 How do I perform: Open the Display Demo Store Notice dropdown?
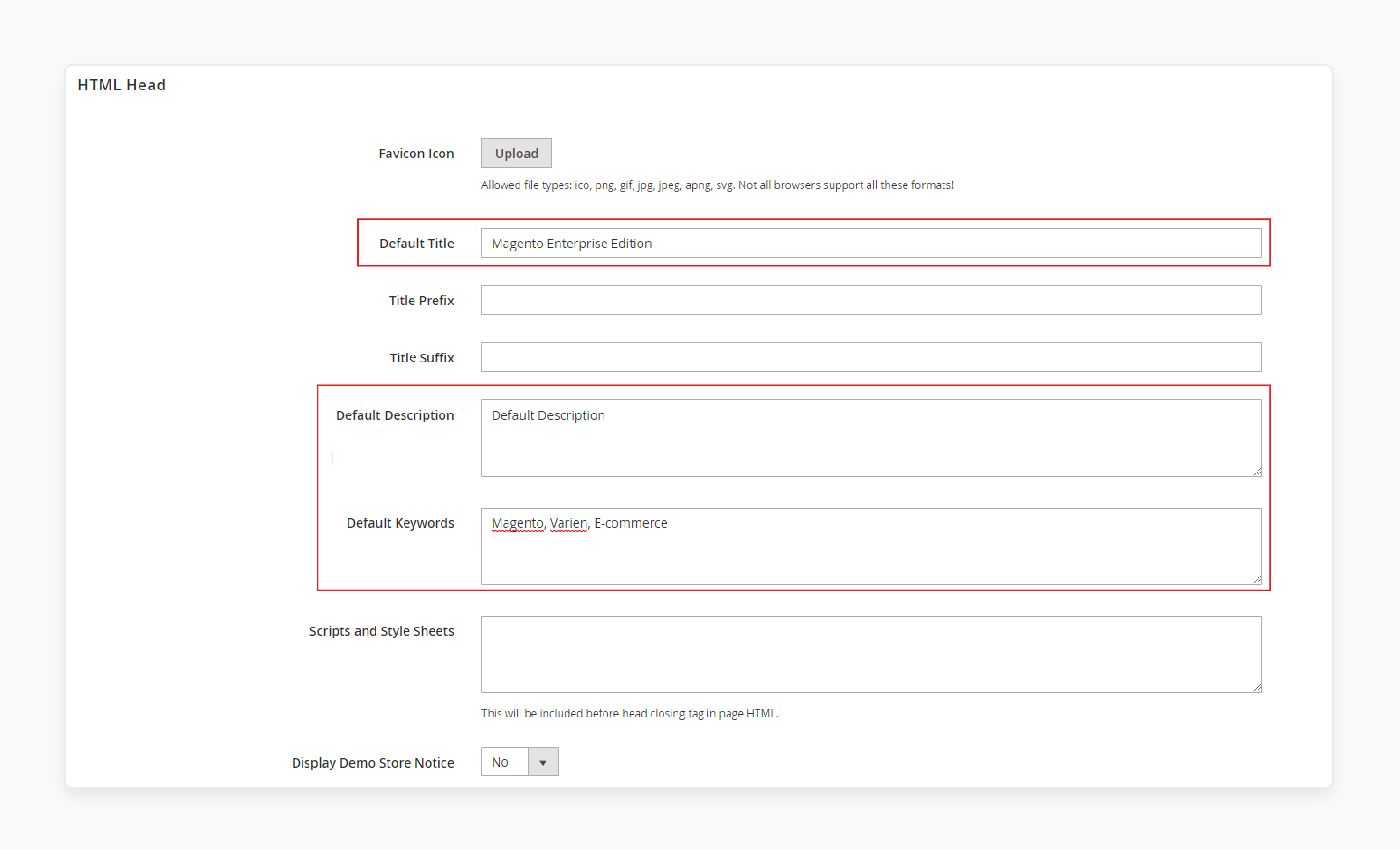(519, 761)
